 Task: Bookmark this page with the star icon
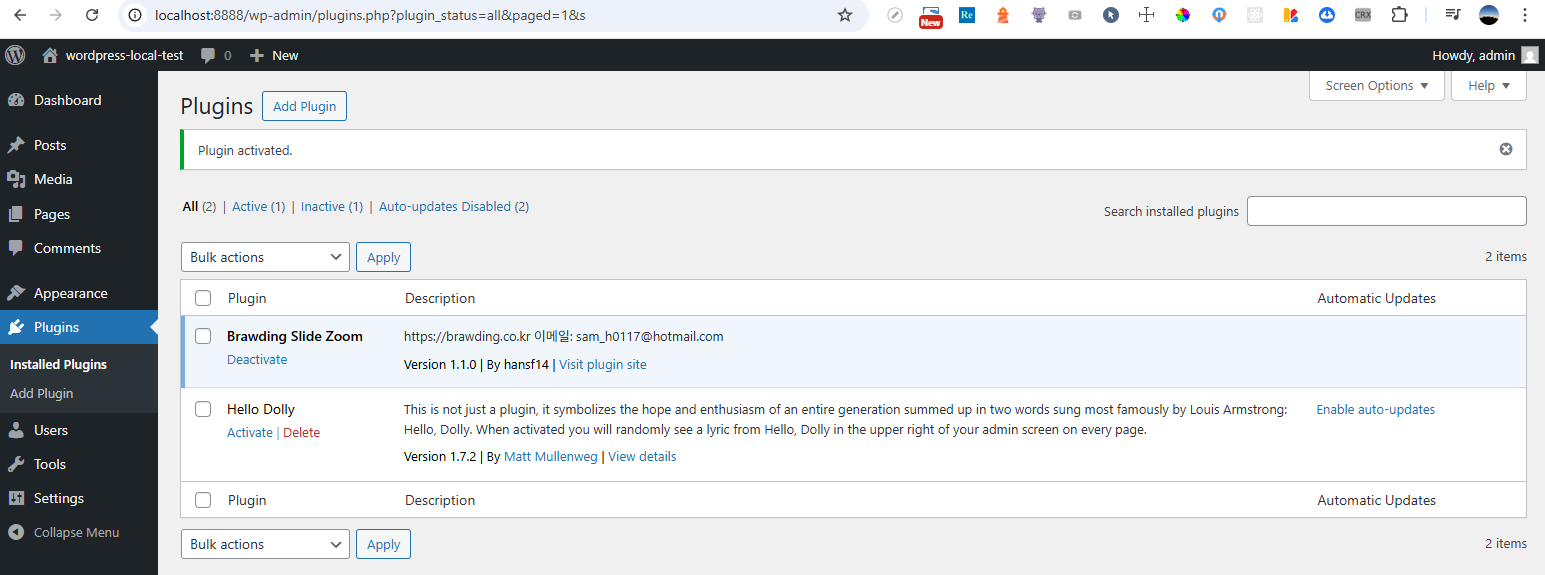pos(845,15)
